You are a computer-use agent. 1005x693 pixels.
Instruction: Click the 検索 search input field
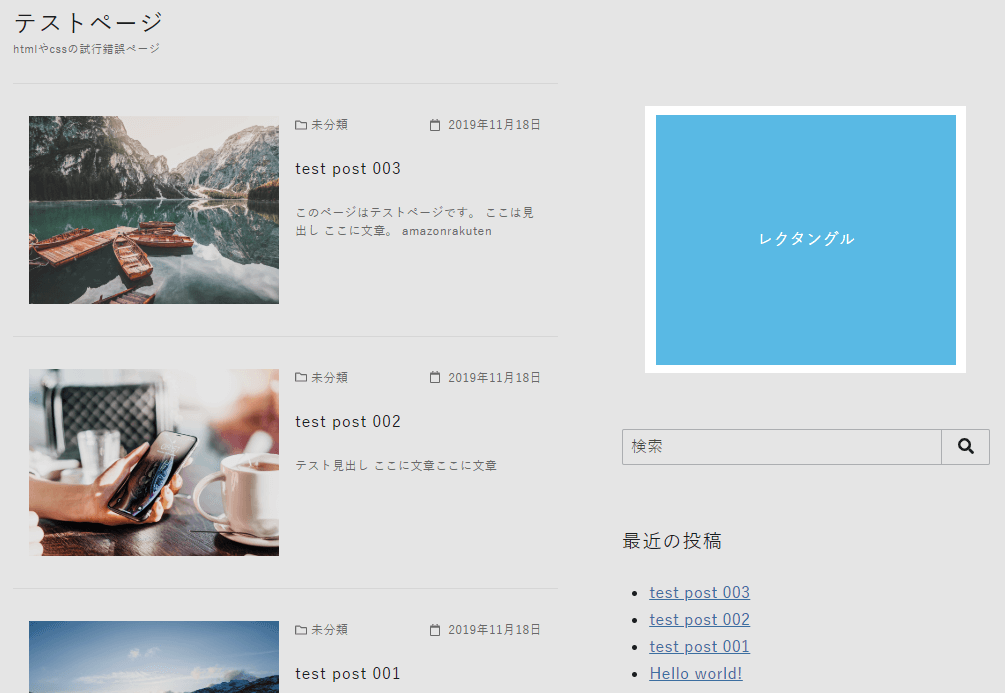[781, 447]
